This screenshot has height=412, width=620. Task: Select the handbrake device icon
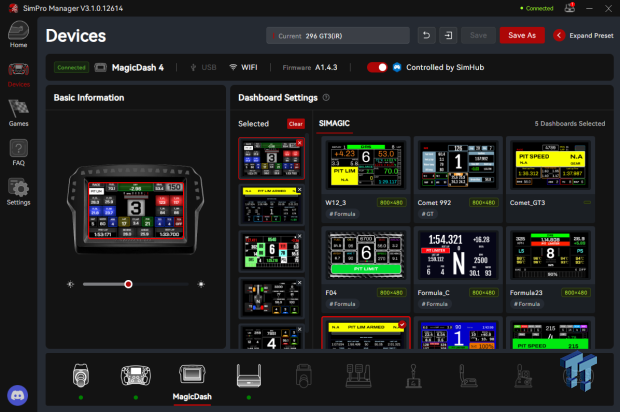pyautogui.click(x=469, y=376)
